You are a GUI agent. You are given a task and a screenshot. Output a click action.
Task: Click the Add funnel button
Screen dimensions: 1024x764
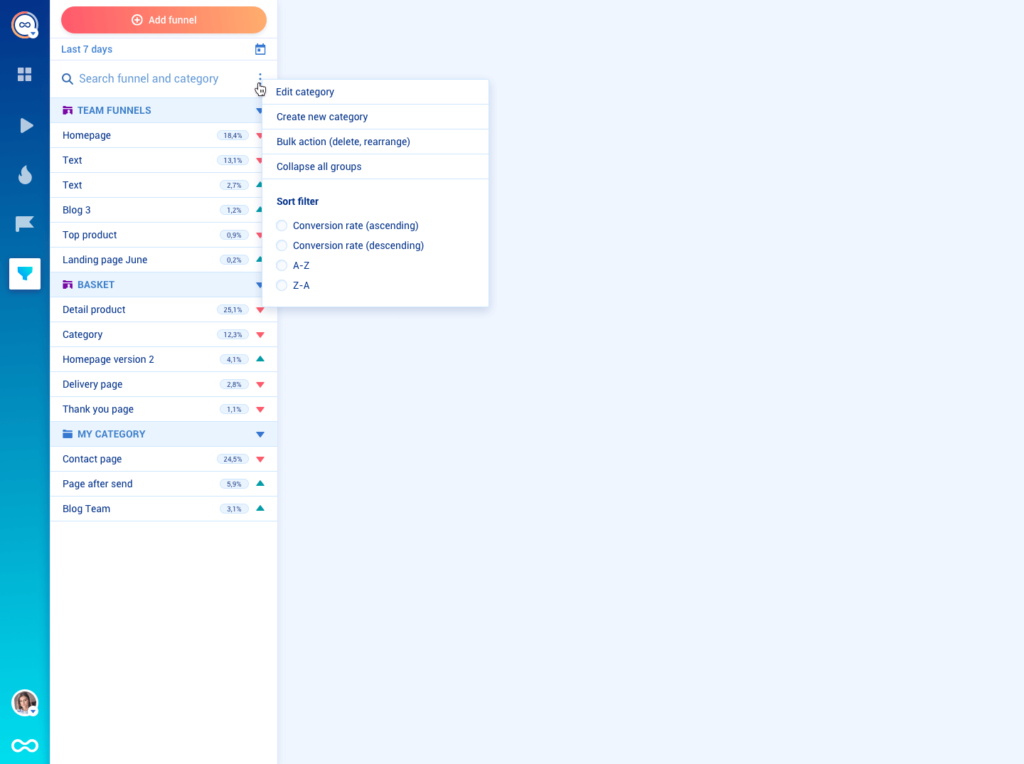point(164,20)
